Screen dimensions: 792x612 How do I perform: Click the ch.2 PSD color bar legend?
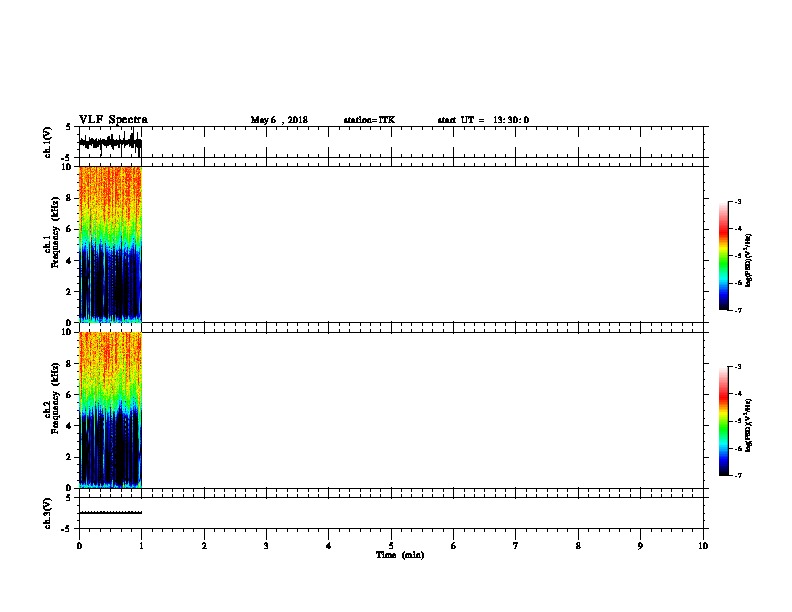(x=724, y=421)
